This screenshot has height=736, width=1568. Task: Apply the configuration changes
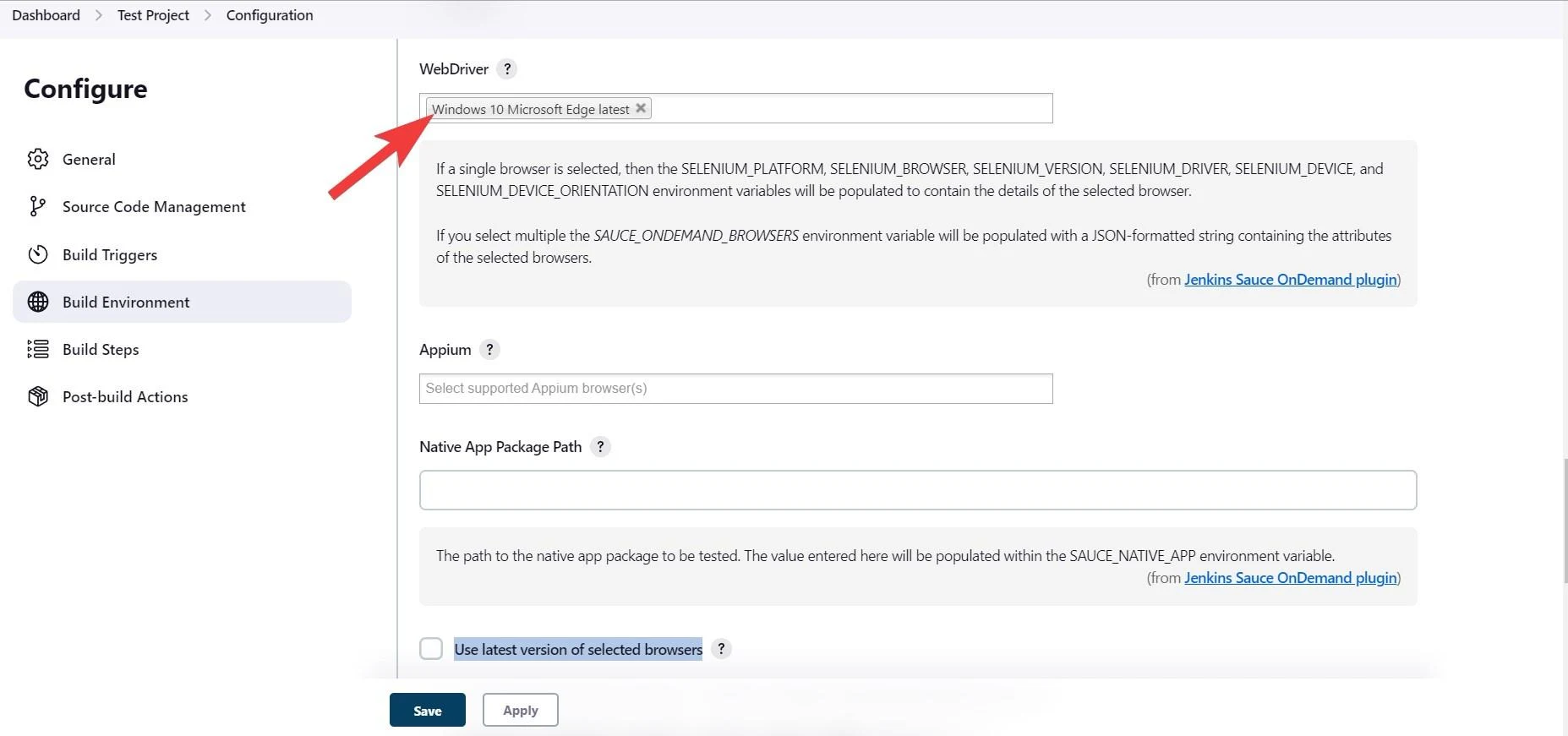[521, 710]
